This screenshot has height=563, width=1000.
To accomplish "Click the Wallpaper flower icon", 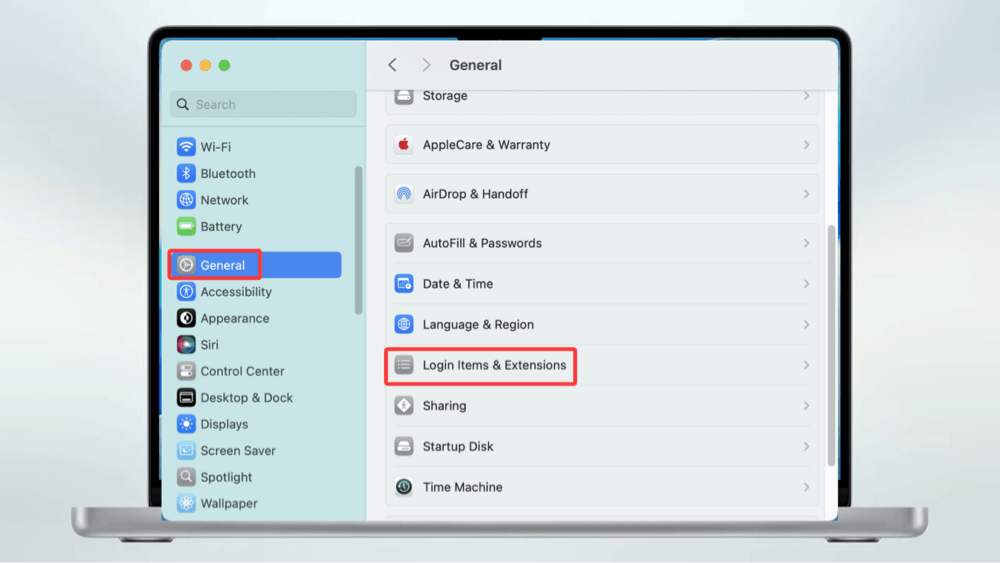I will tap(186, 503).
